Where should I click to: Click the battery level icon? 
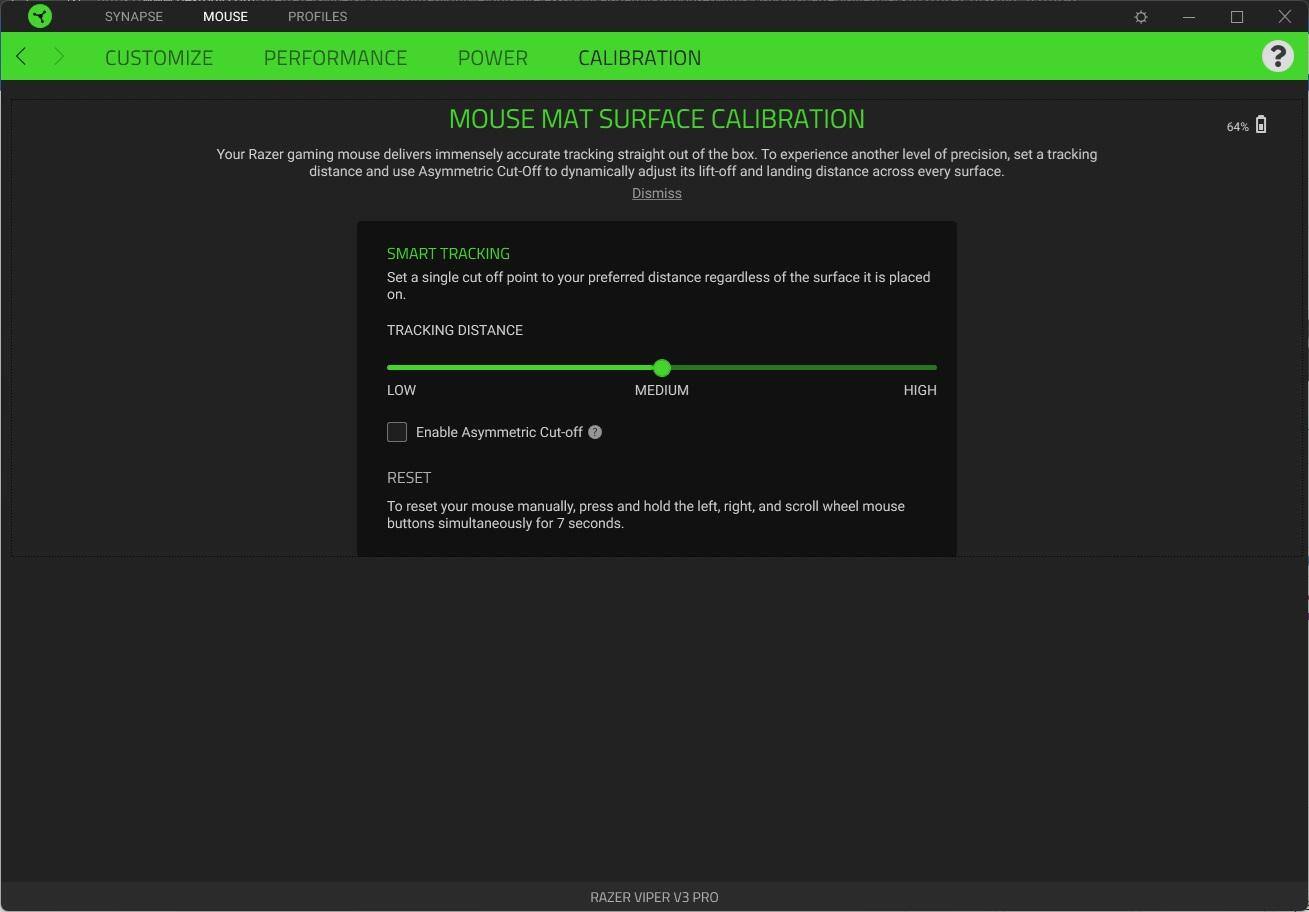point(1261,125)
